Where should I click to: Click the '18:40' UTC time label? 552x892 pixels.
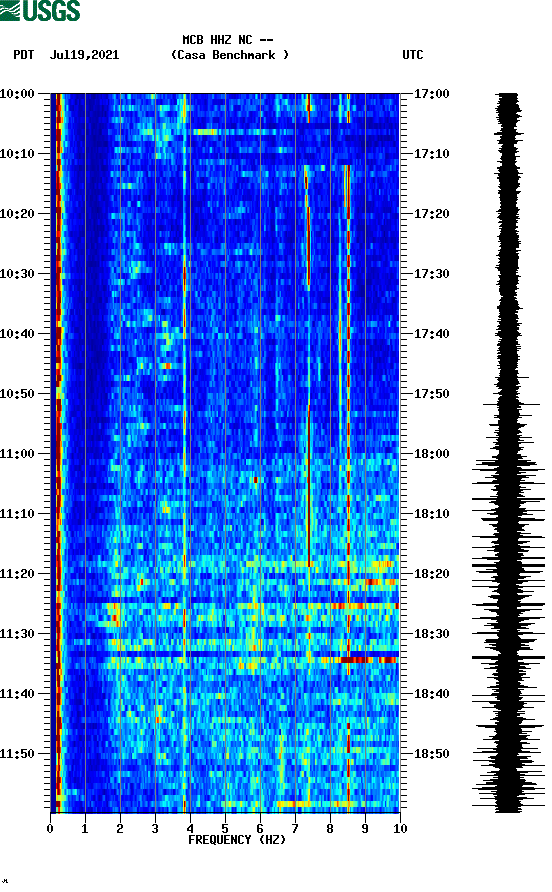pos(431,693)
